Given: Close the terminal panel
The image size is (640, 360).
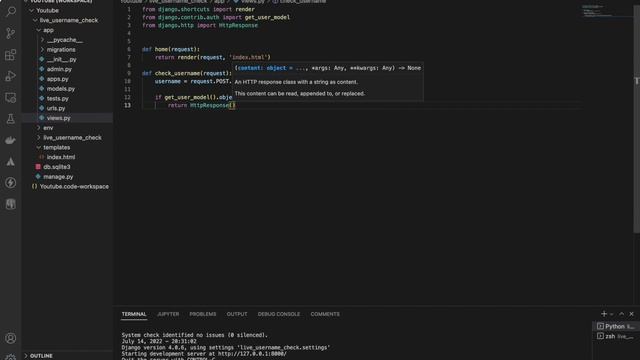Looking at the screenshot, I should click(x=631, y=313).
